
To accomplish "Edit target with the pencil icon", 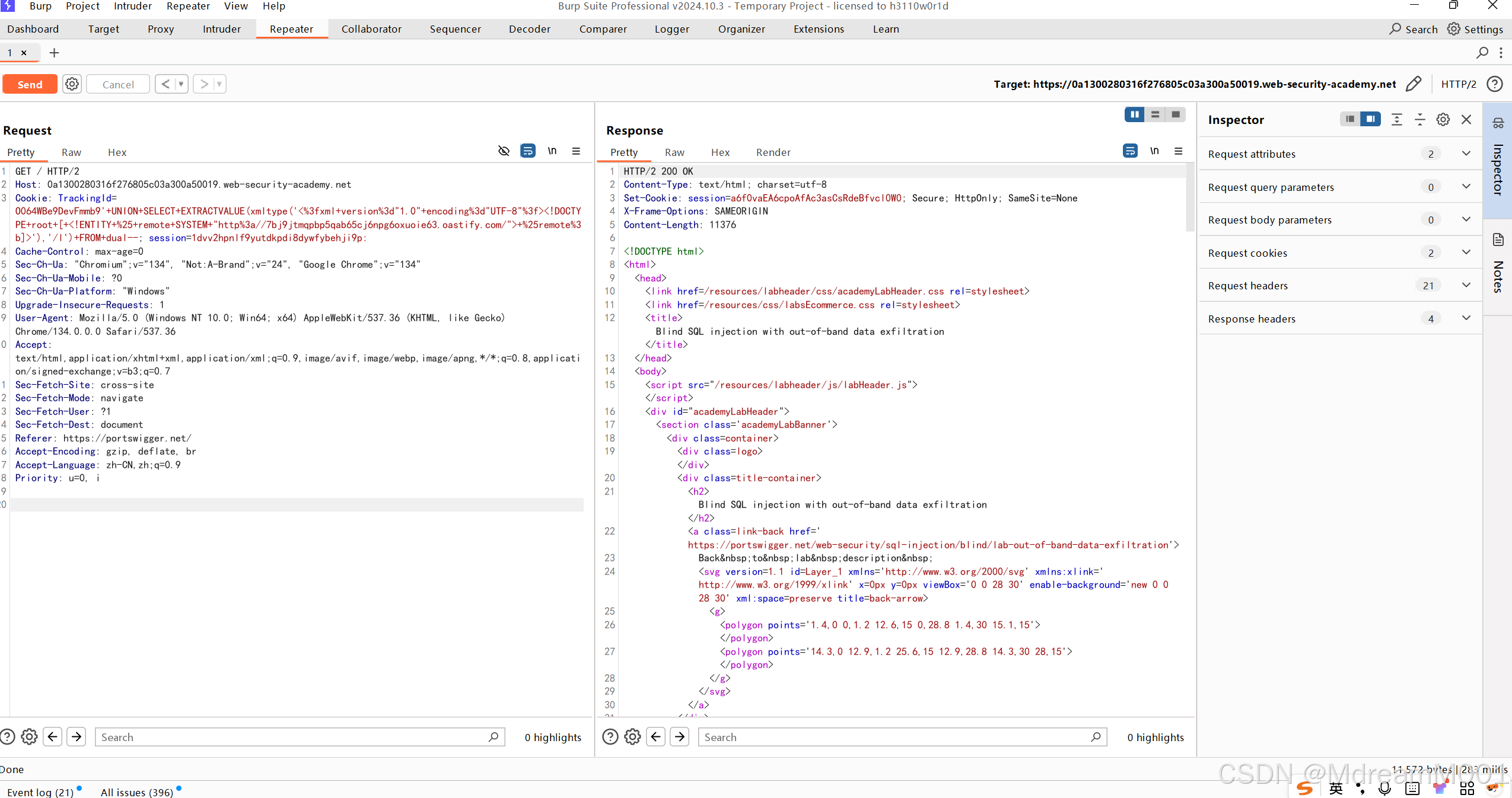I will (x=1414, y=84).
